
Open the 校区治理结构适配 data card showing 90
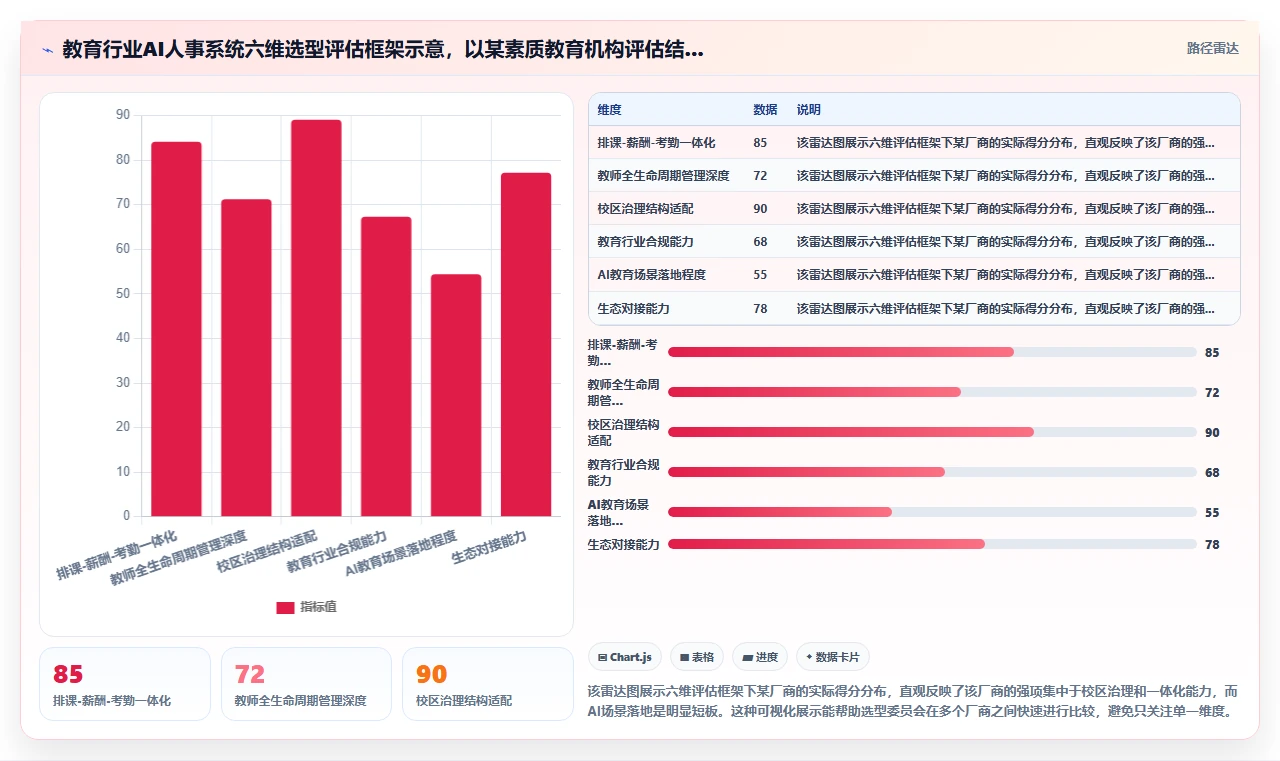(488, 684)
